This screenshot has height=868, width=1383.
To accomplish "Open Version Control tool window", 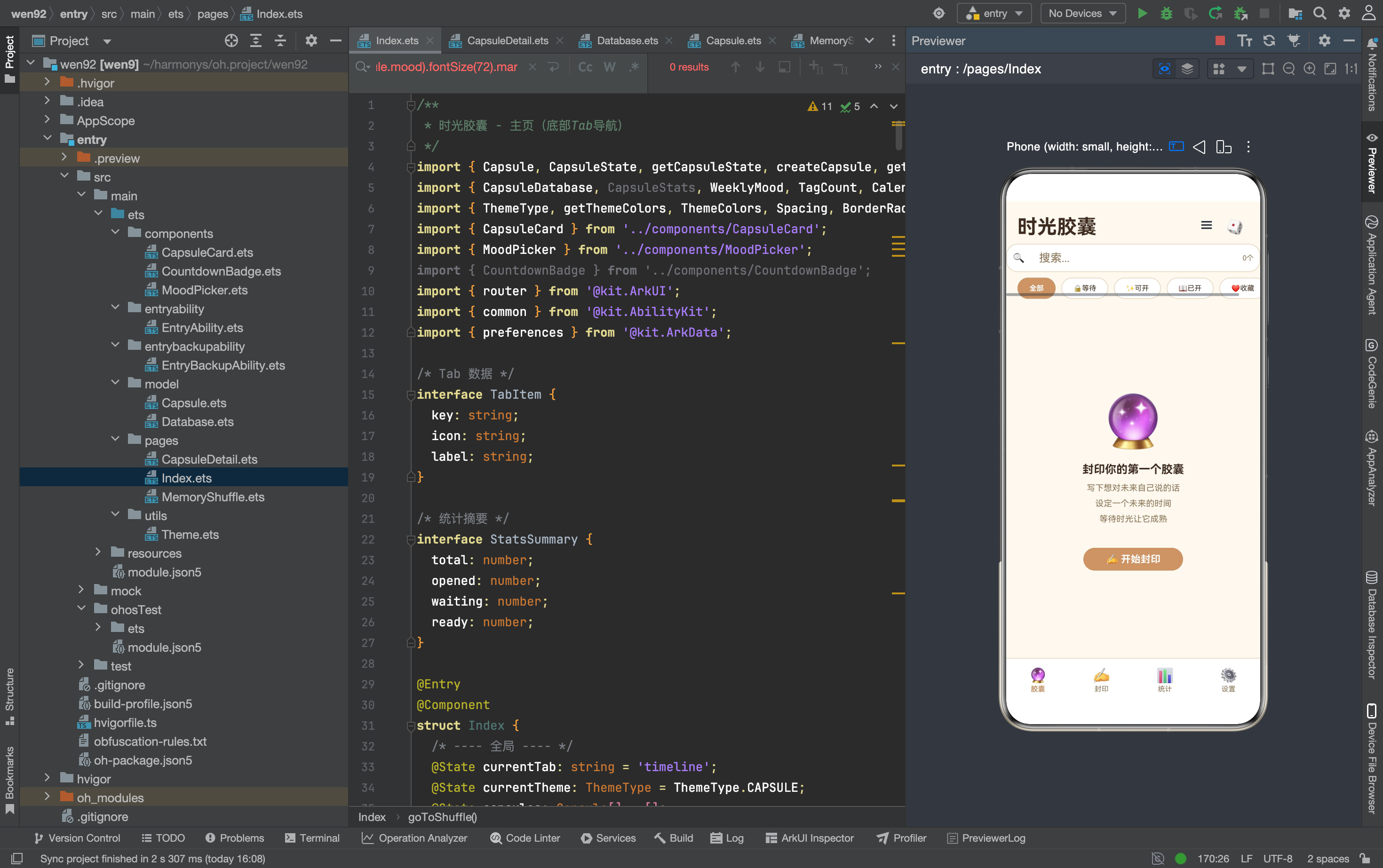I will point(77,837).
